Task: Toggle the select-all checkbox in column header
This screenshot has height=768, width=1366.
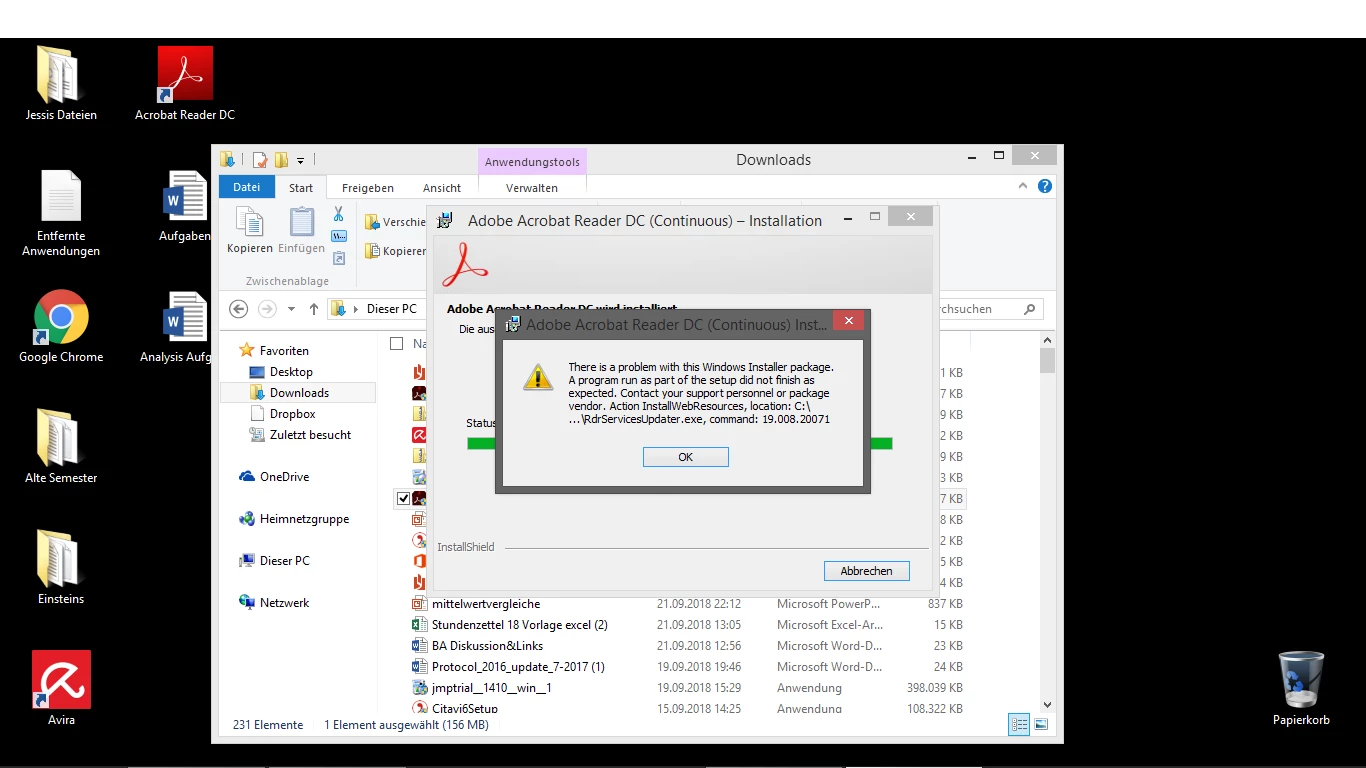Action: 396,344
